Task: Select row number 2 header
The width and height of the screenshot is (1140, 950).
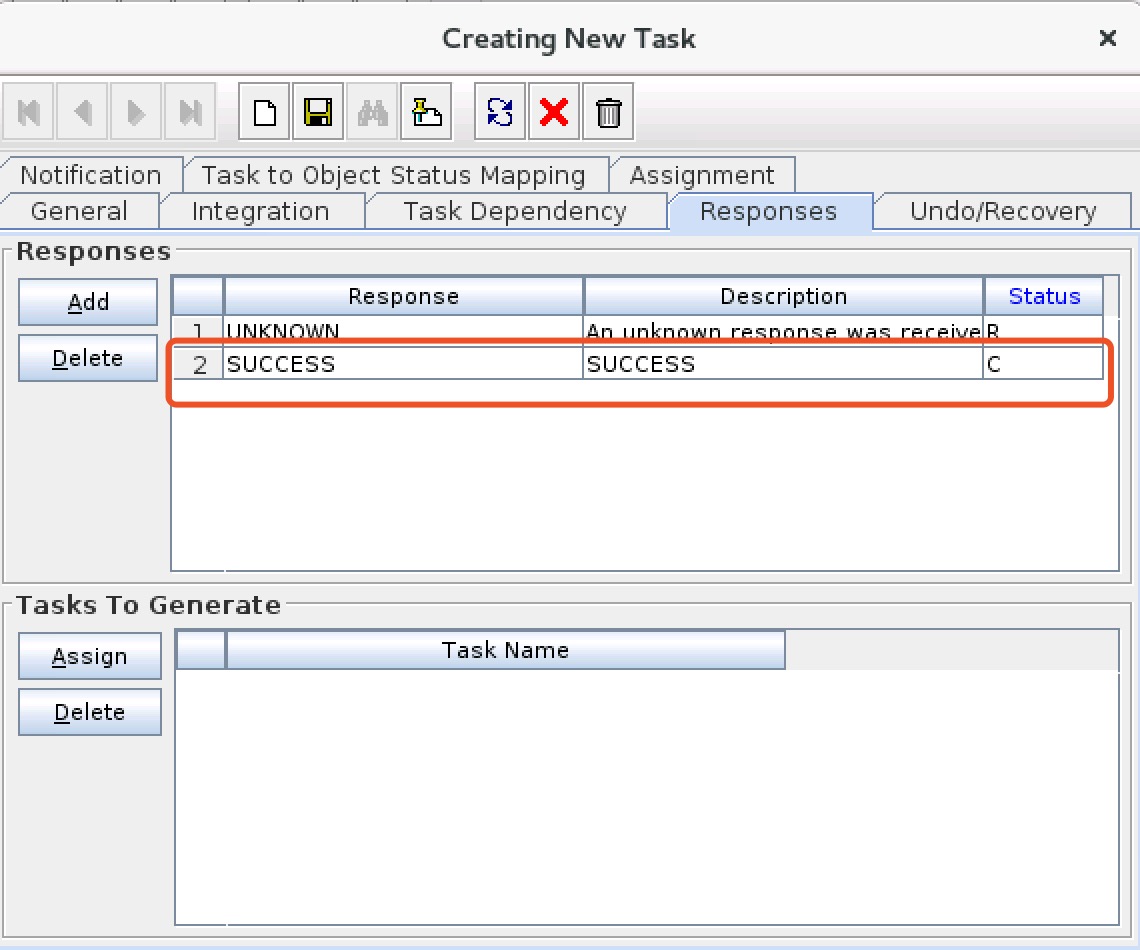Action: pos(198,363)
